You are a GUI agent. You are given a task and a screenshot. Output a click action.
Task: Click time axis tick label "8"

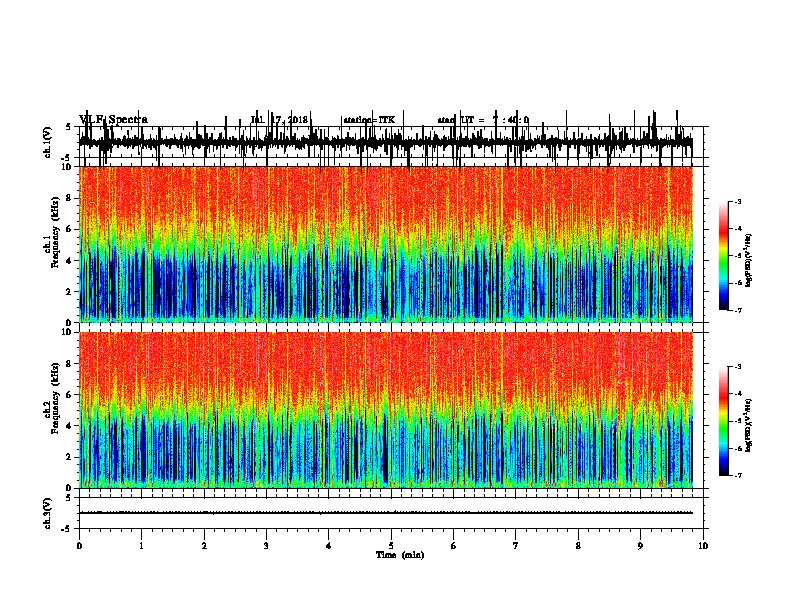tap(578, 546)
